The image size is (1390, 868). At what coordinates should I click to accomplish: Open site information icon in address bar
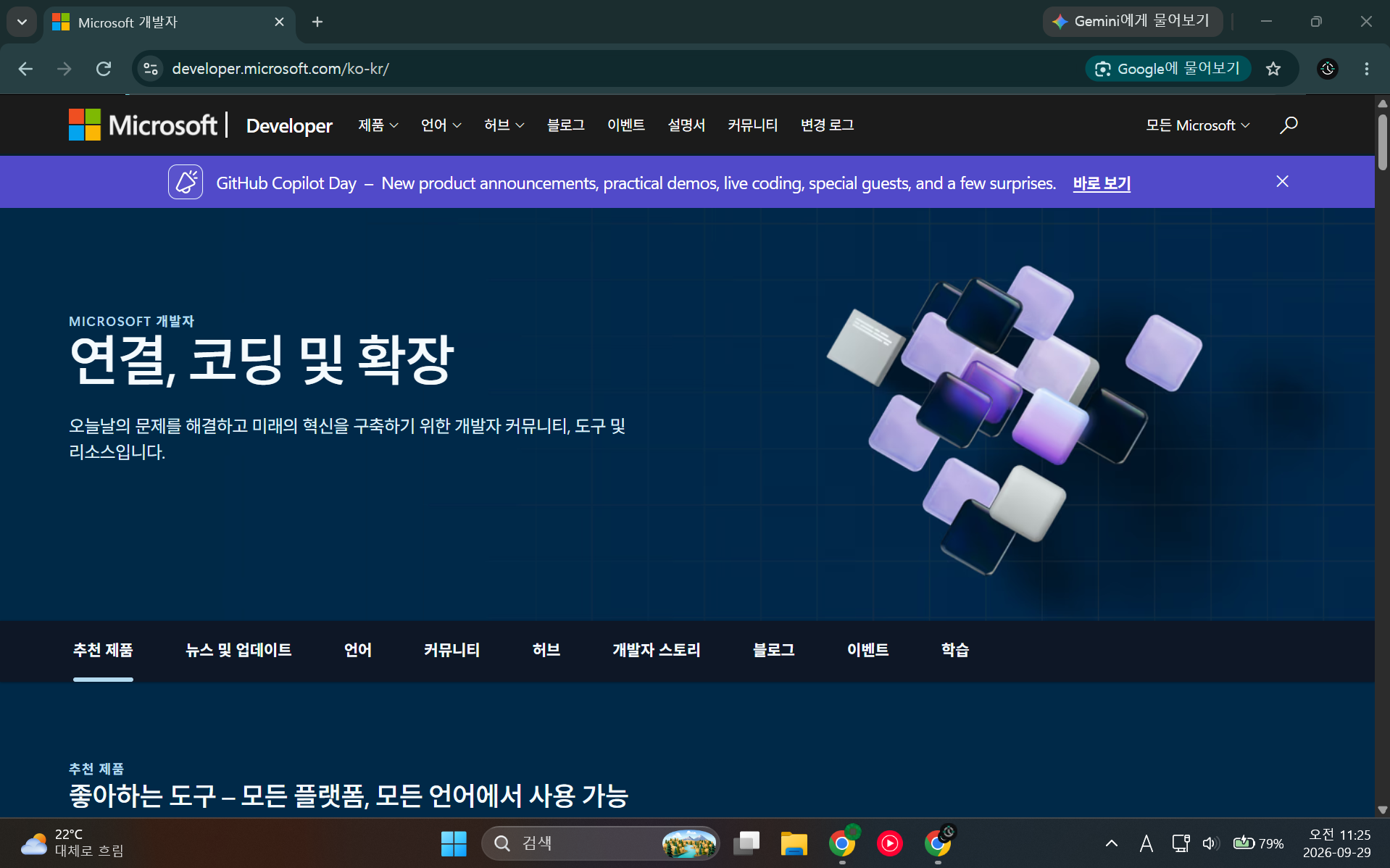pos(151,69)
